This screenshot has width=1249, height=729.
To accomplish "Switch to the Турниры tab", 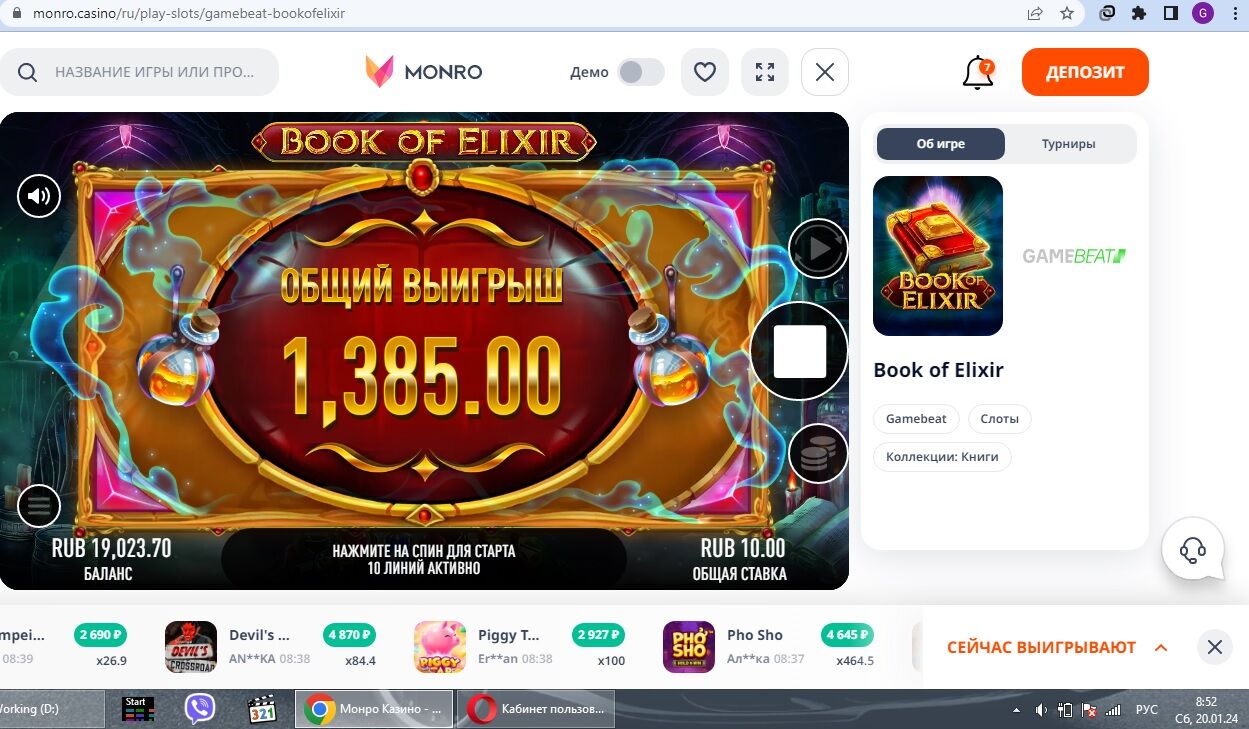I will pyautogui.click(x=1068, y=144).
